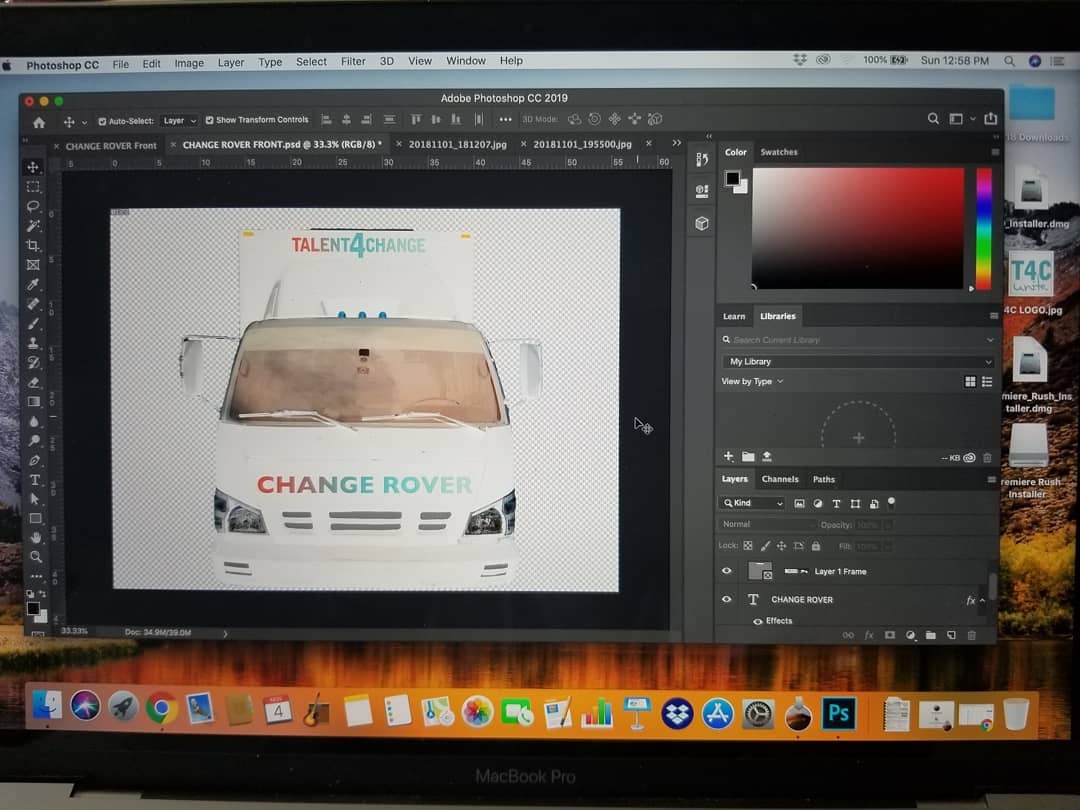Select the Move tool in toolbox
This screenshot has height=810, width=1080.
tap(33, 167)
